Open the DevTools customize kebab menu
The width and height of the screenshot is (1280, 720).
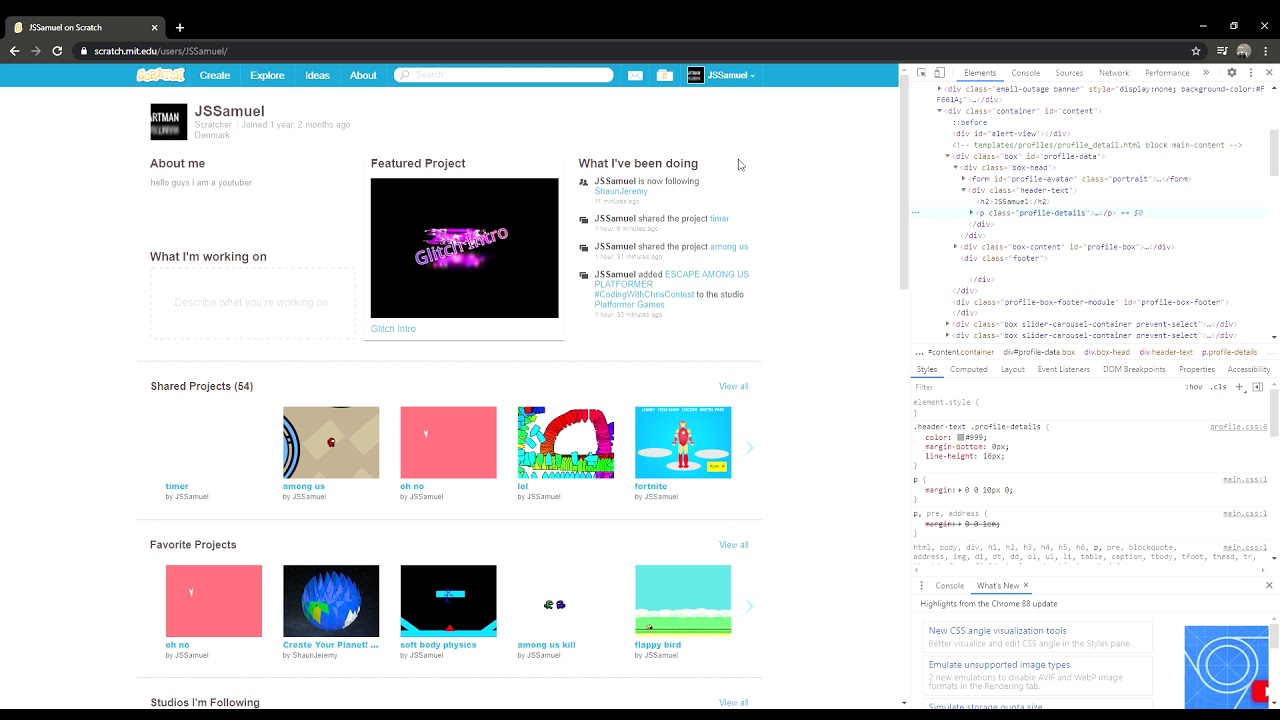click(x=1250, y=73)
